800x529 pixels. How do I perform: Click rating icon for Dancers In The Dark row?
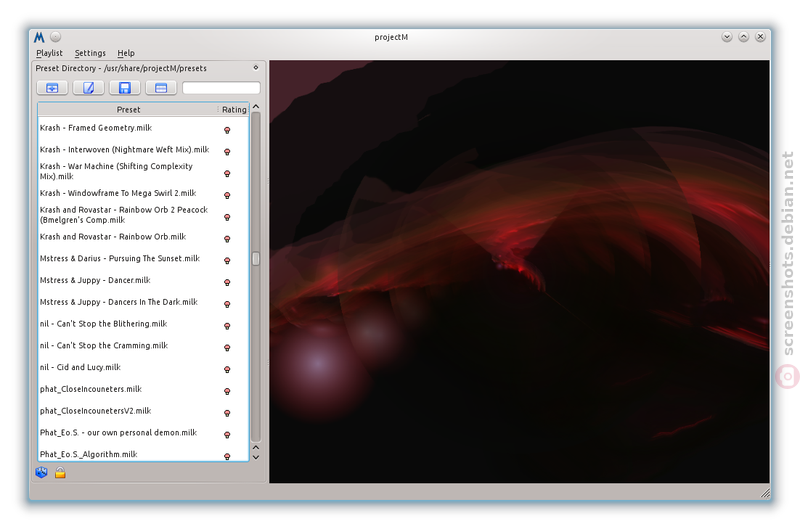(227, 304)
